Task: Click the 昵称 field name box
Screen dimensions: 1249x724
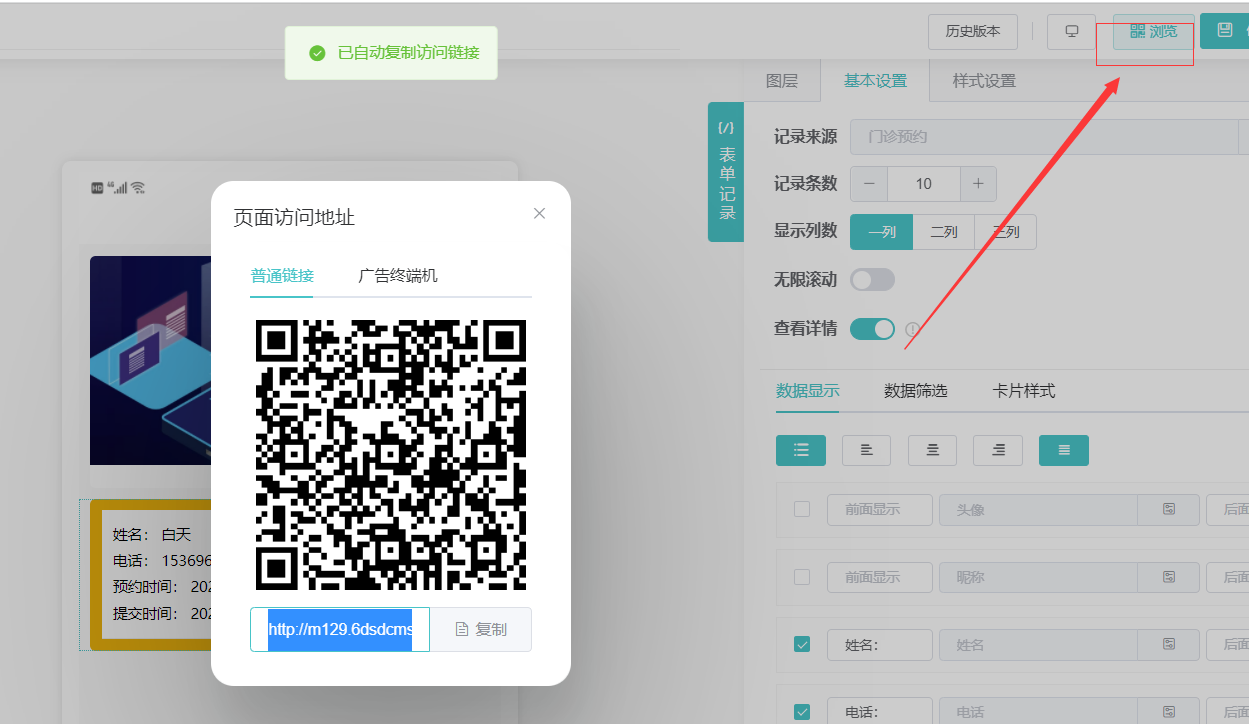Action: 1038,578
